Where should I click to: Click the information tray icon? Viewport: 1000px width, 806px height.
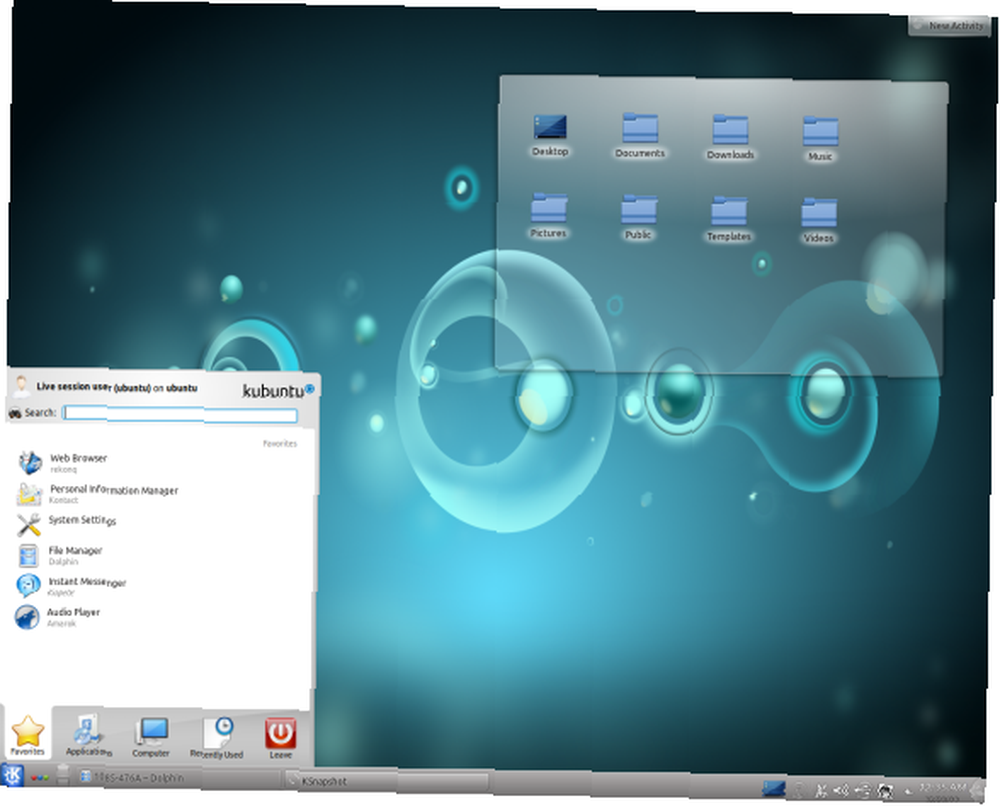799,791
